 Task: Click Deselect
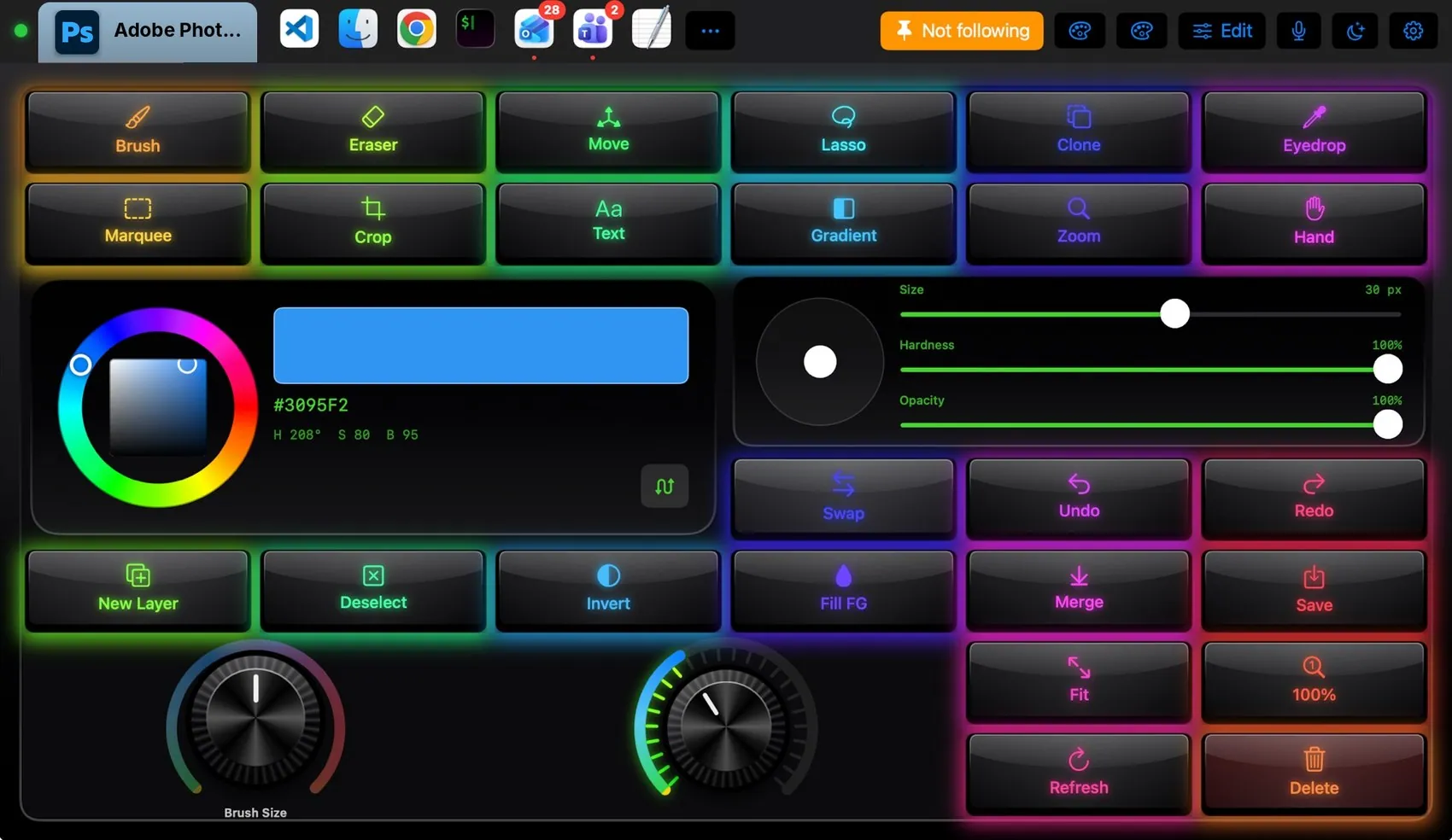pyautogui.click(x=373, y=590)
